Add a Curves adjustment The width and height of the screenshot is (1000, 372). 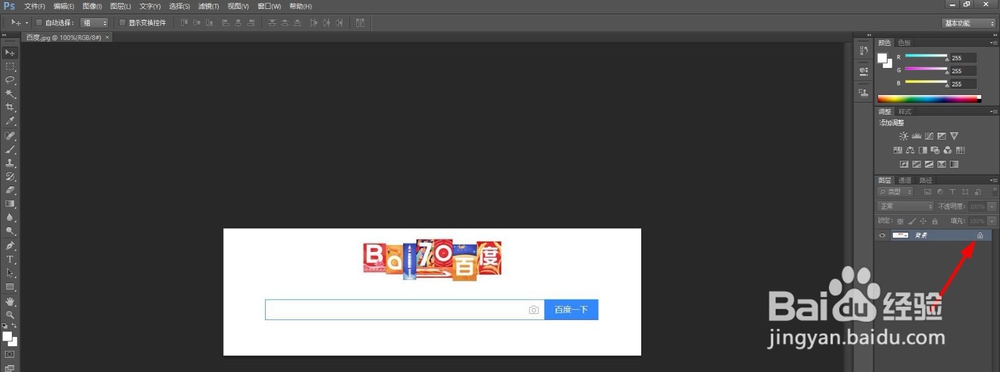(929, 136)
